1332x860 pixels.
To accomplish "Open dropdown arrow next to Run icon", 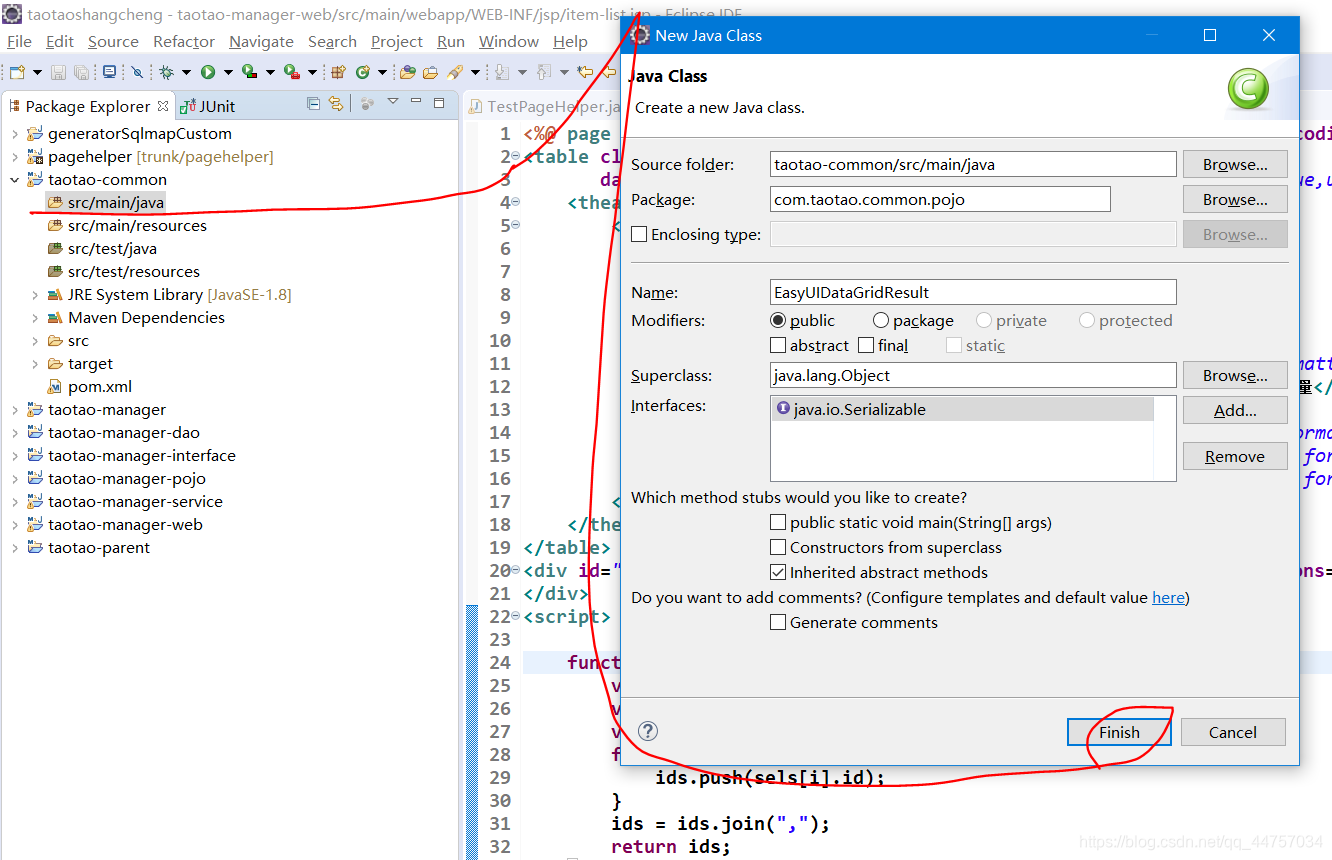I will coord(228,73).
